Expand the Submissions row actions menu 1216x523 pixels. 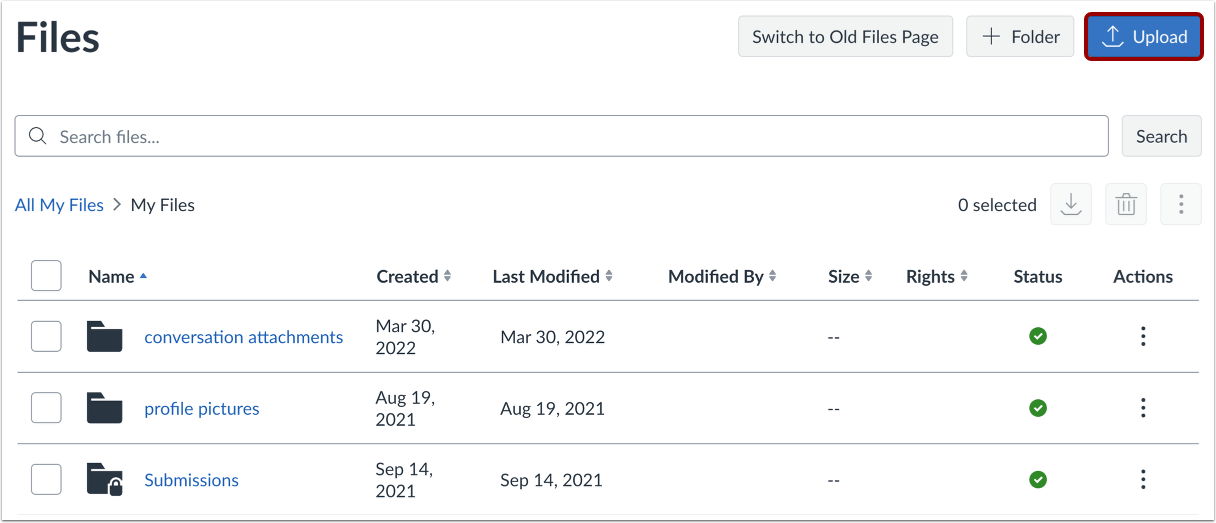(1143, 480)
